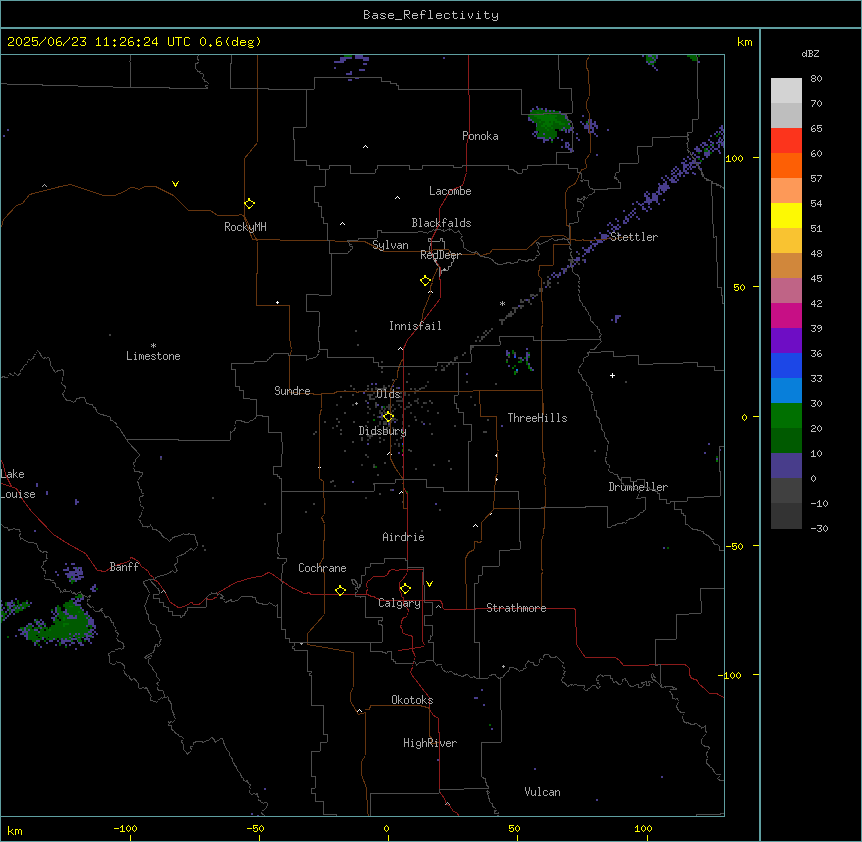This screenshot has height=842, width=862.
Task: Pick the light gray 80 dBZ swatch
Action: point(786,90)
